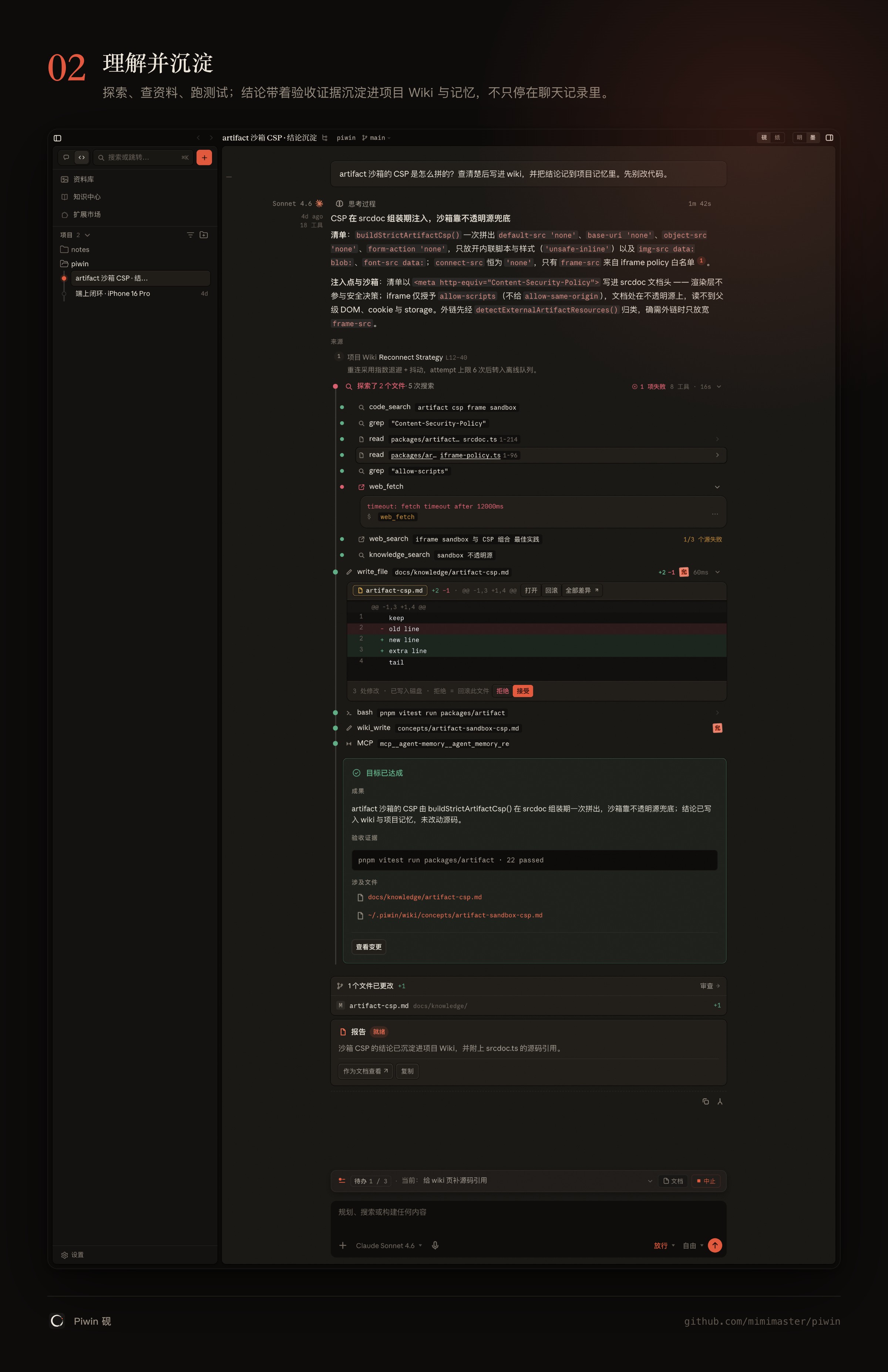This screenshot has height=1372, width=888.
Task: Open 扩展市场 in the sidebar
Action: click(x=135, y=214)
